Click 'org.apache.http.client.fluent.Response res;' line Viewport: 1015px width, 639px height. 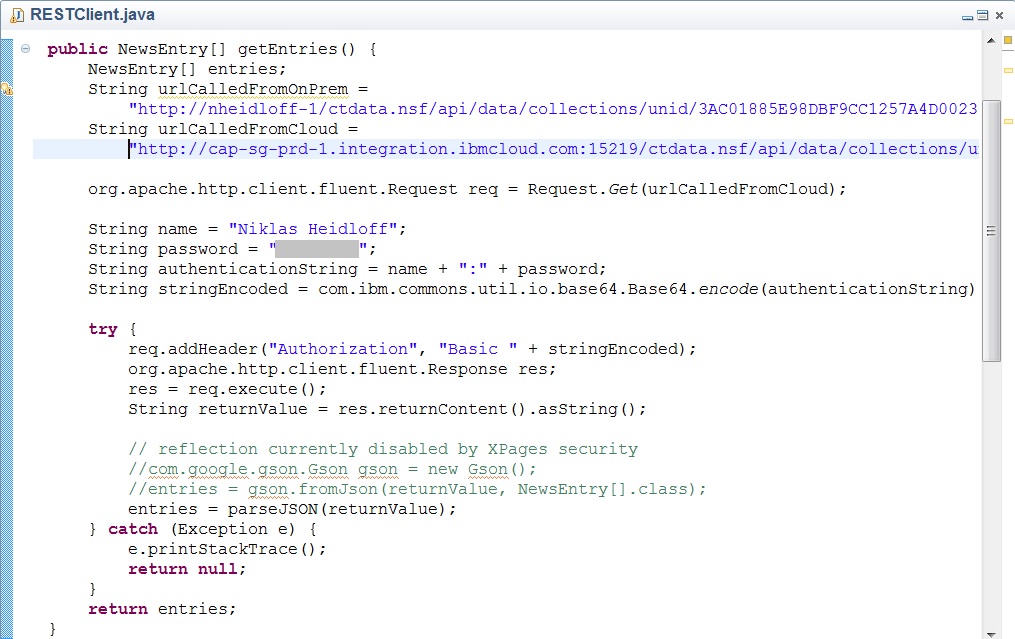[x=342, y=370]
